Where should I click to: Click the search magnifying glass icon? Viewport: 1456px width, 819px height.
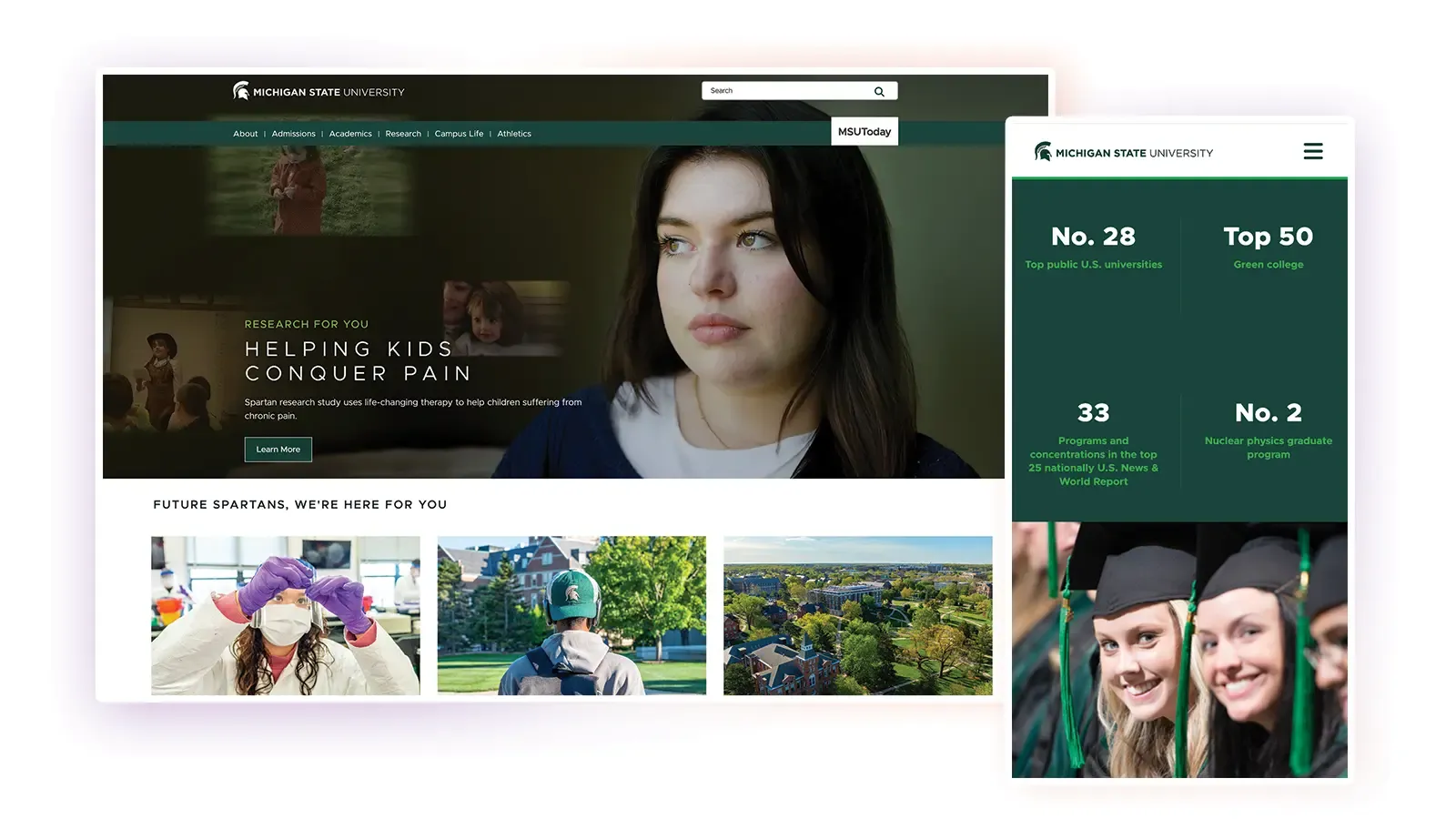click(879, 91)
